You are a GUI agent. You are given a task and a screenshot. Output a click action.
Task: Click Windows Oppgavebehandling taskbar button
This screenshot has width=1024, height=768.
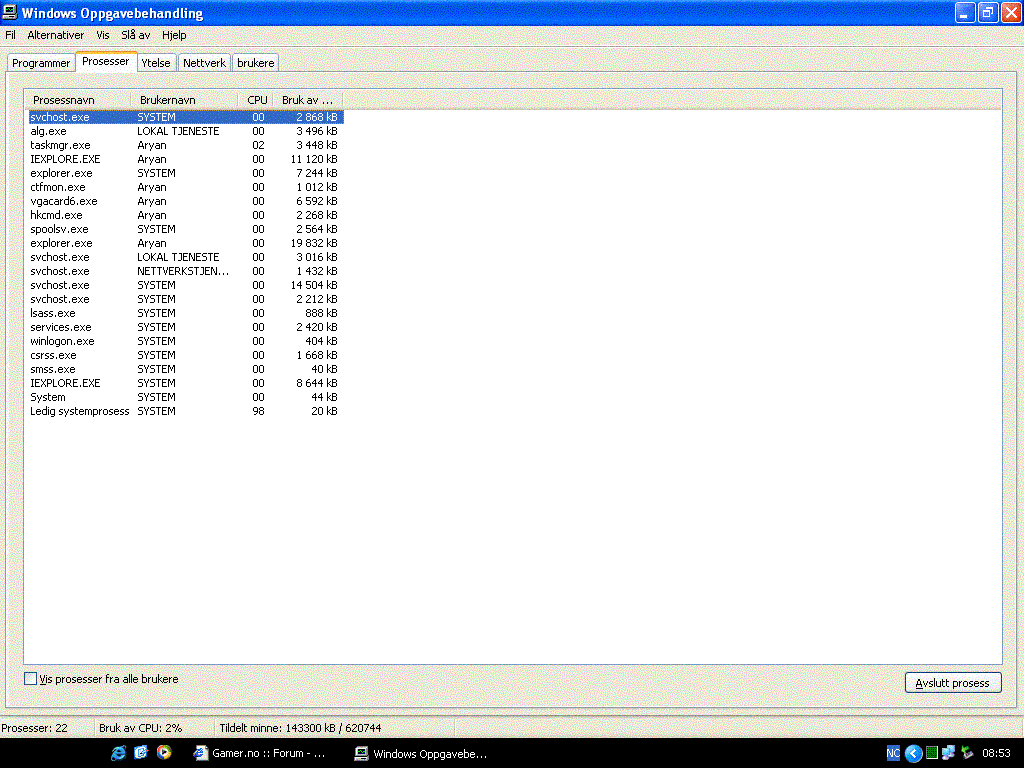click(x=421, y=753)
